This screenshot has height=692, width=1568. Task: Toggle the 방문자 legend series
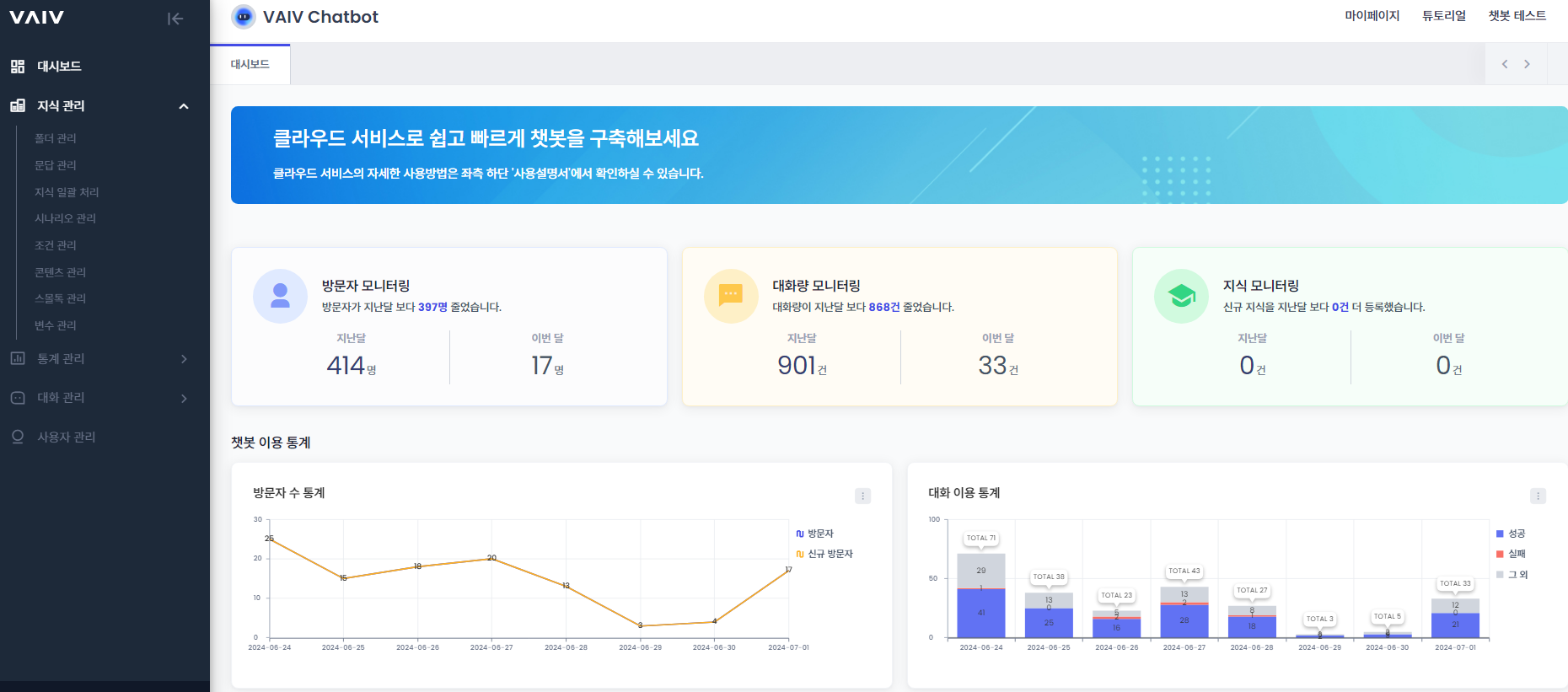[x=815, y=534]
